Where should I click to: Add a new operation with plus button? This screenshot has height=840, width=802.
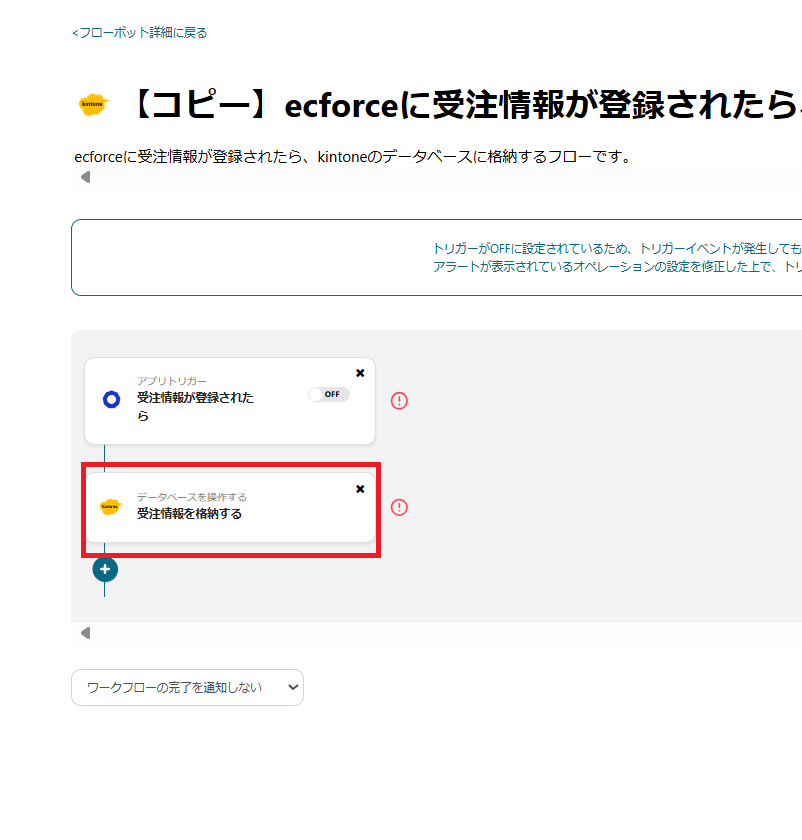105,569
